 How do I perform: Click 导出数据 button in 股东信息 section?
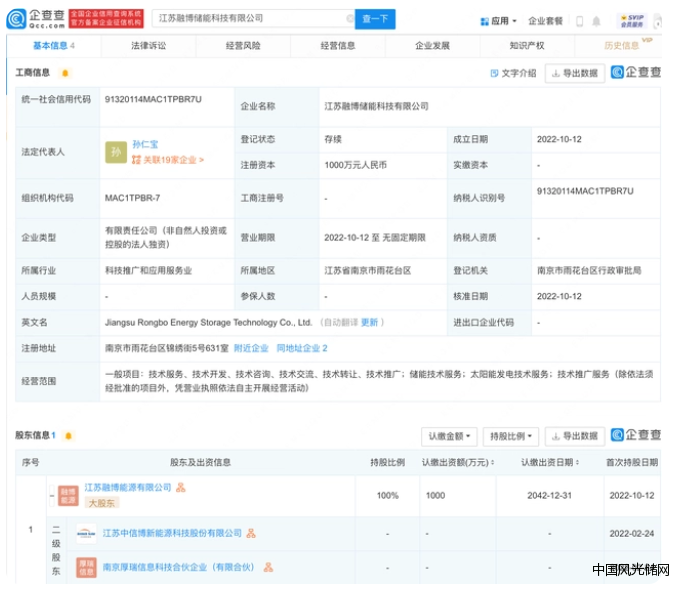click(575, 436)
